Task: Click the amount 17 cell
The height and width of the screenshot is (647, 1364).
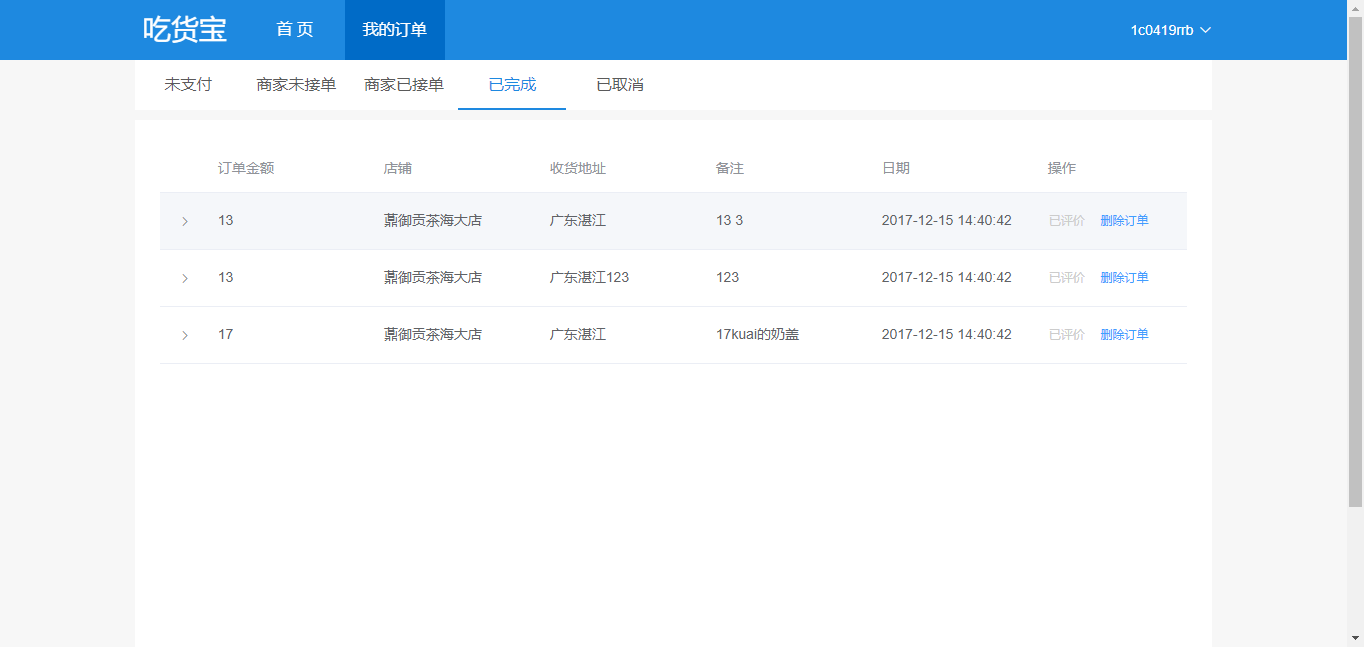Action: point(226,335)
